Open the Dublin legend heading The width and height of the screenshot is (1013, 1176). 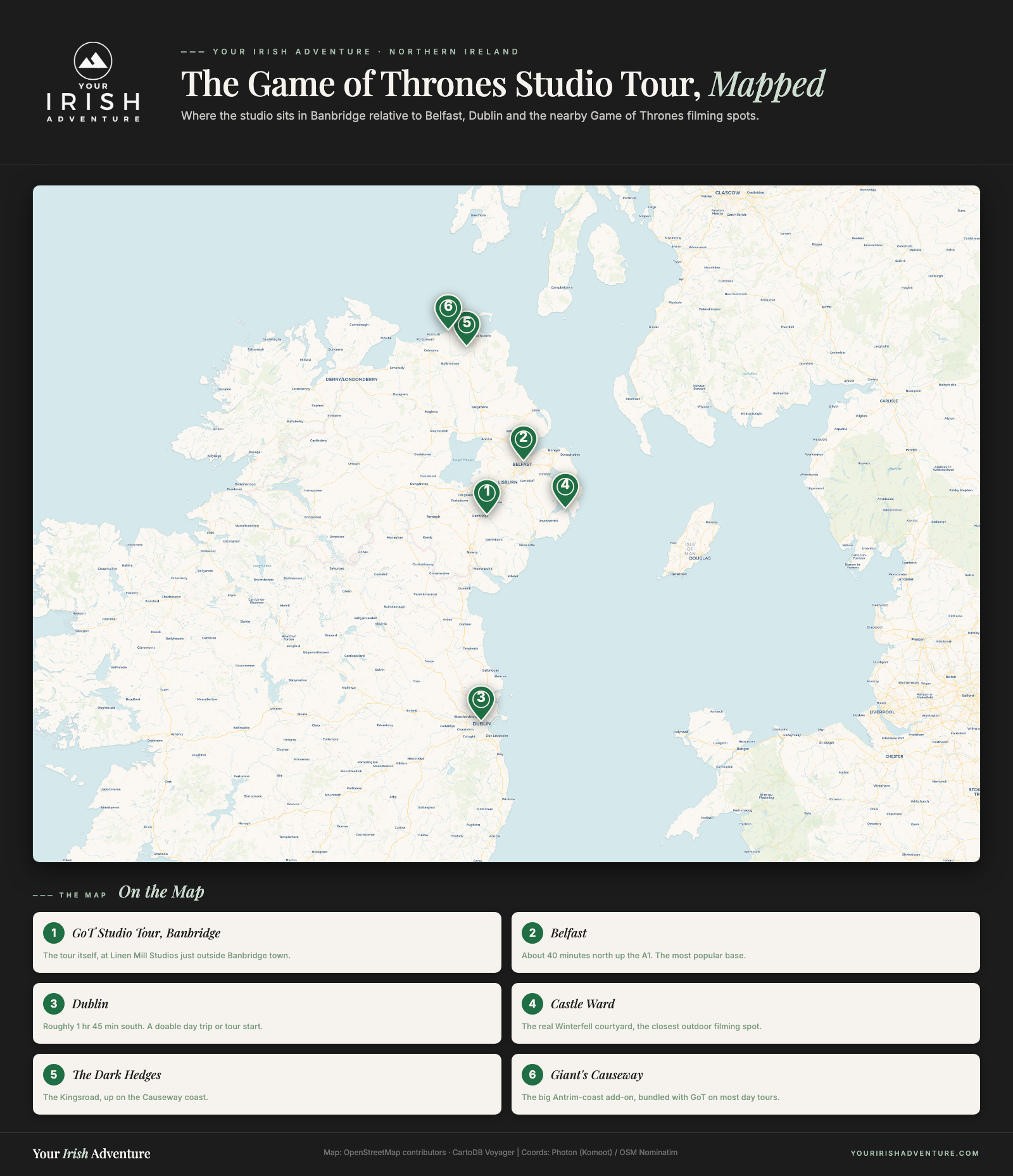pyautogui.click(x=90, y=1004)
